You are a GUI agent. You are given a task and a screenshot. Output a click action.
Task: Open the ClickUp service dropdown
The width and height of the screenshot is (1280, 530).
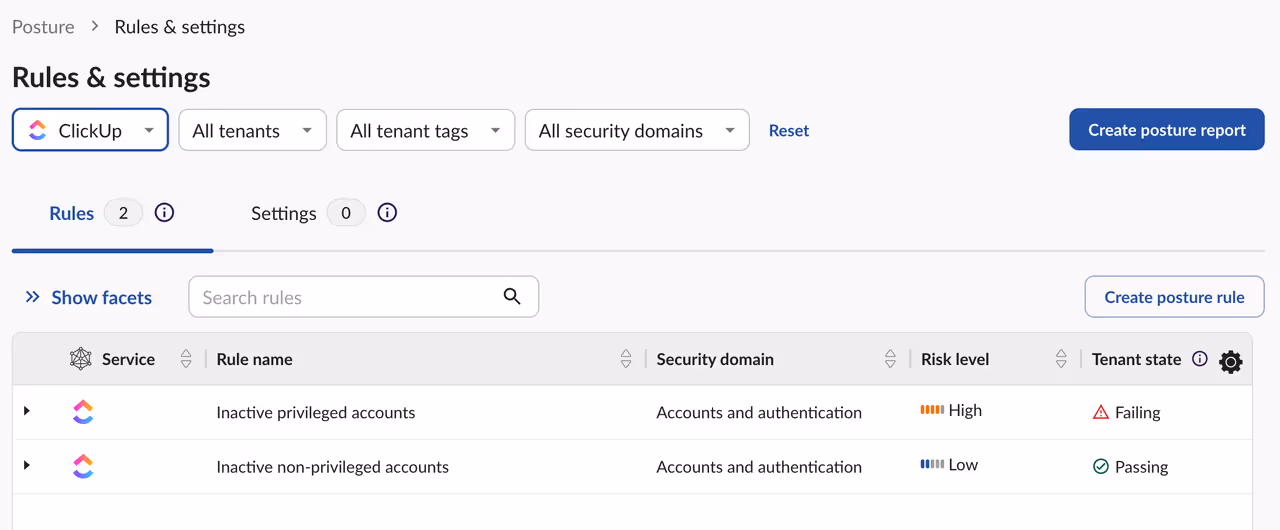90,130
